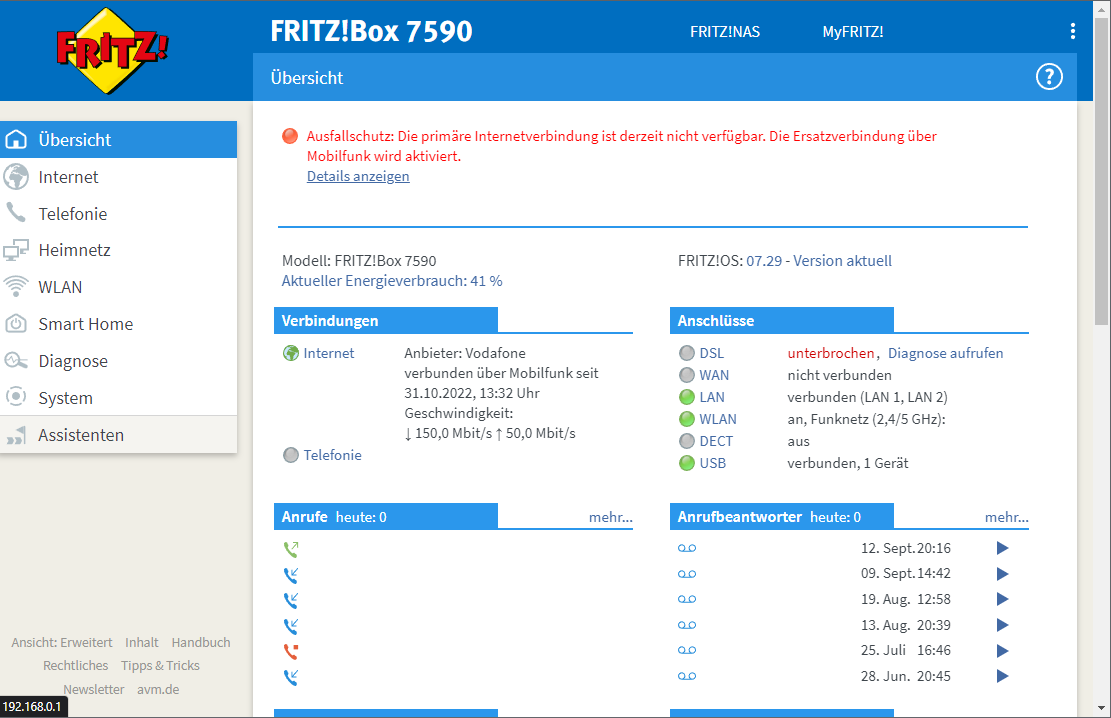Click the Diagnose pulse icon

[16, 361]
